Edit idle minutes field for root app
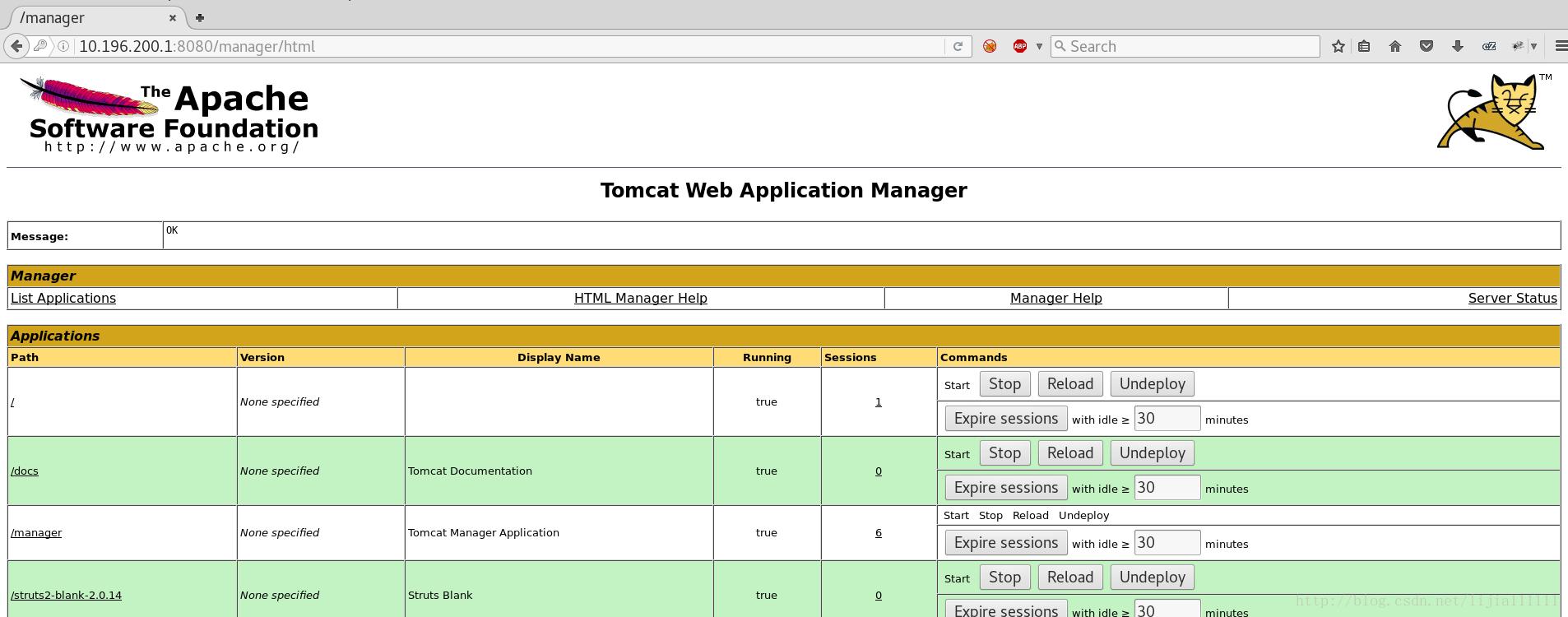Image resolution: width=1568 pixels, height=617 pixels. pos(1167,419)
